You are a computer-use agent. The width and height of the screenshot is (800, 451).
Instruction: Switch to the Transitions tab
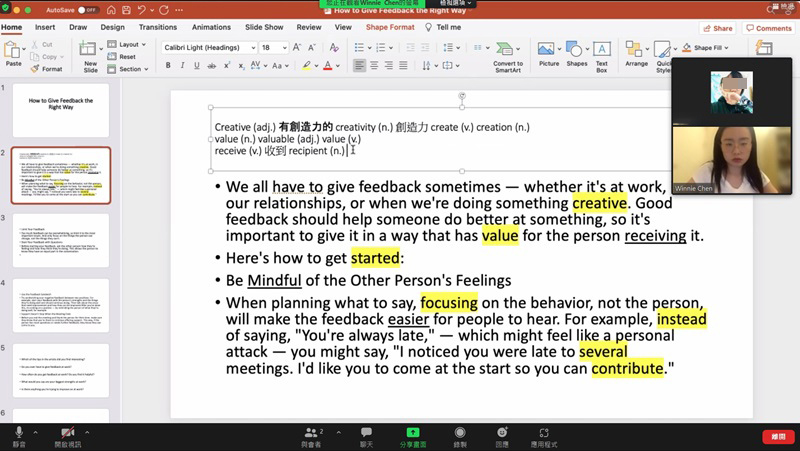click(x=158, y=27)
